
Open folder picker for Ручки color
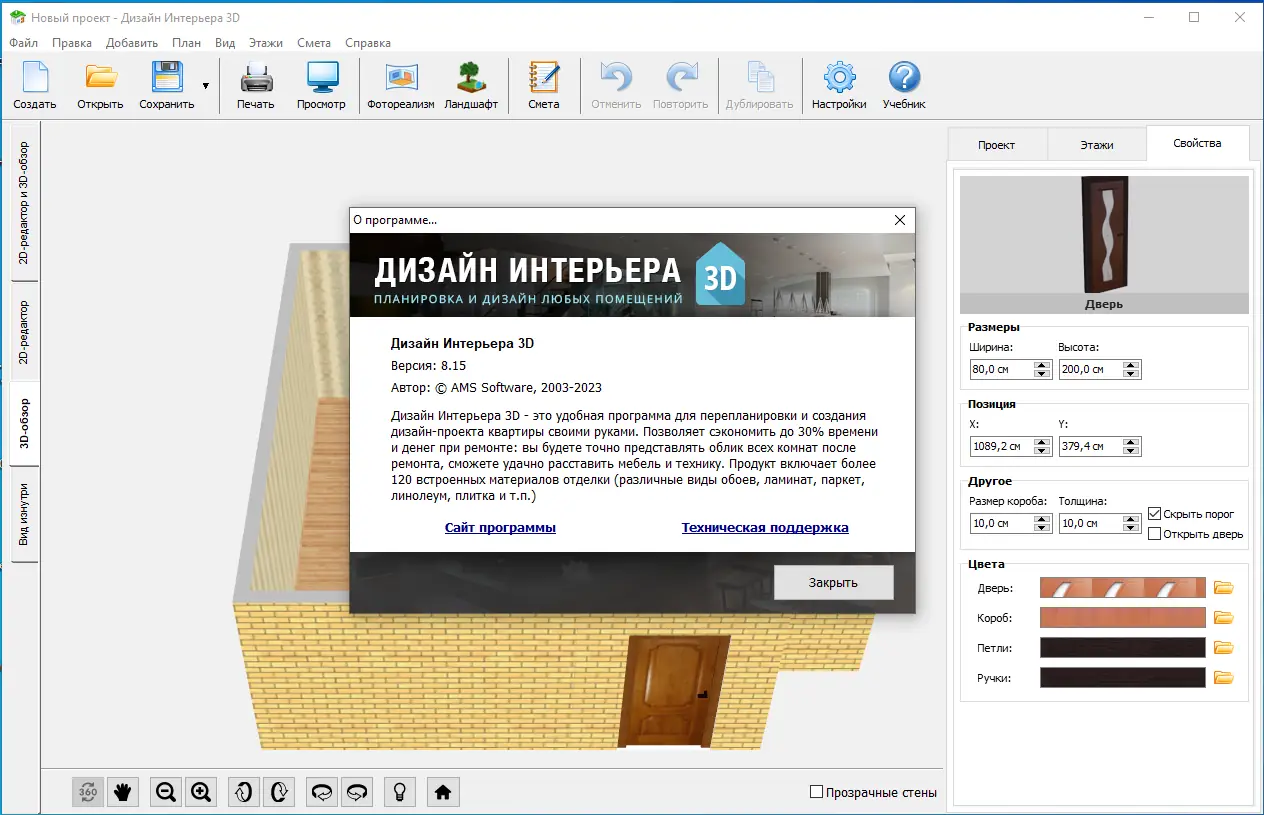pos(1223,678)
